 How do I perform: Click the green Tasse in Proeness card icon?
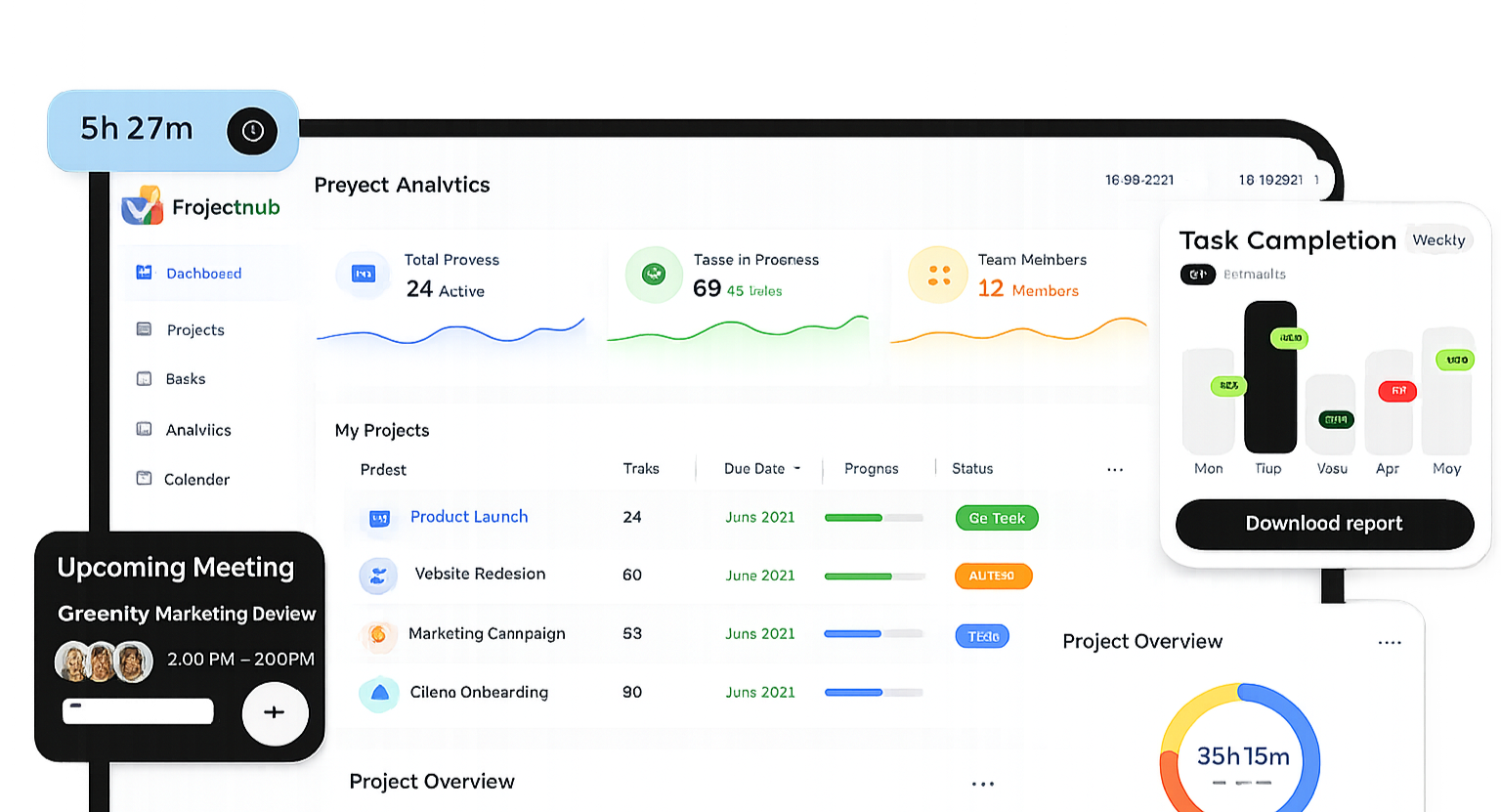(x=654, y=275)
